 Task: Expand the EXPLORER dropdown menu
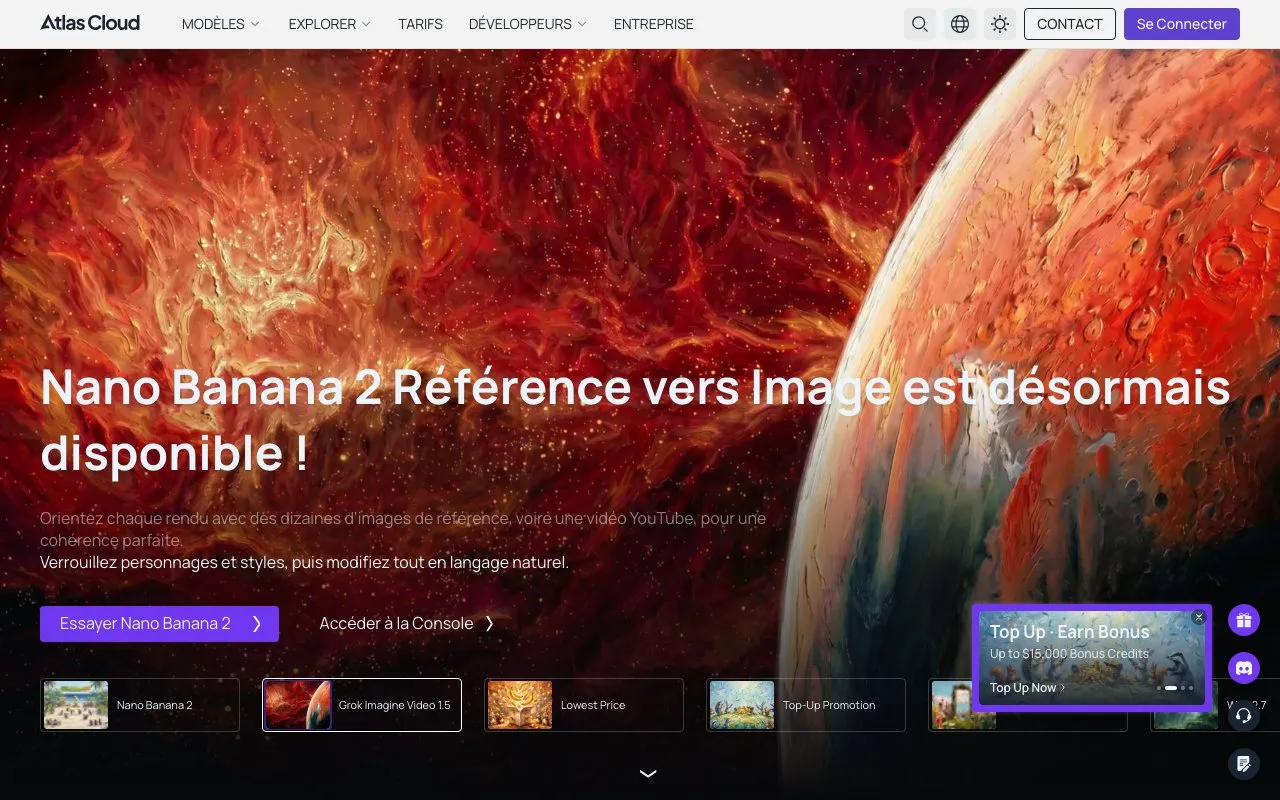point(329,24)
